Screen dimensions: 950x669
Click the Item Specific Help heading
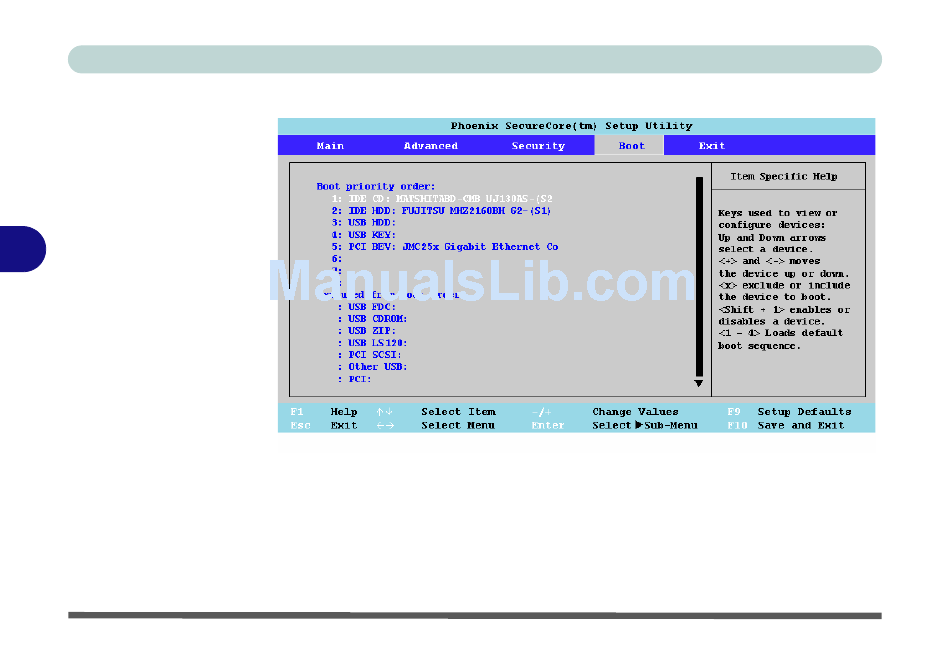point(784,176)
